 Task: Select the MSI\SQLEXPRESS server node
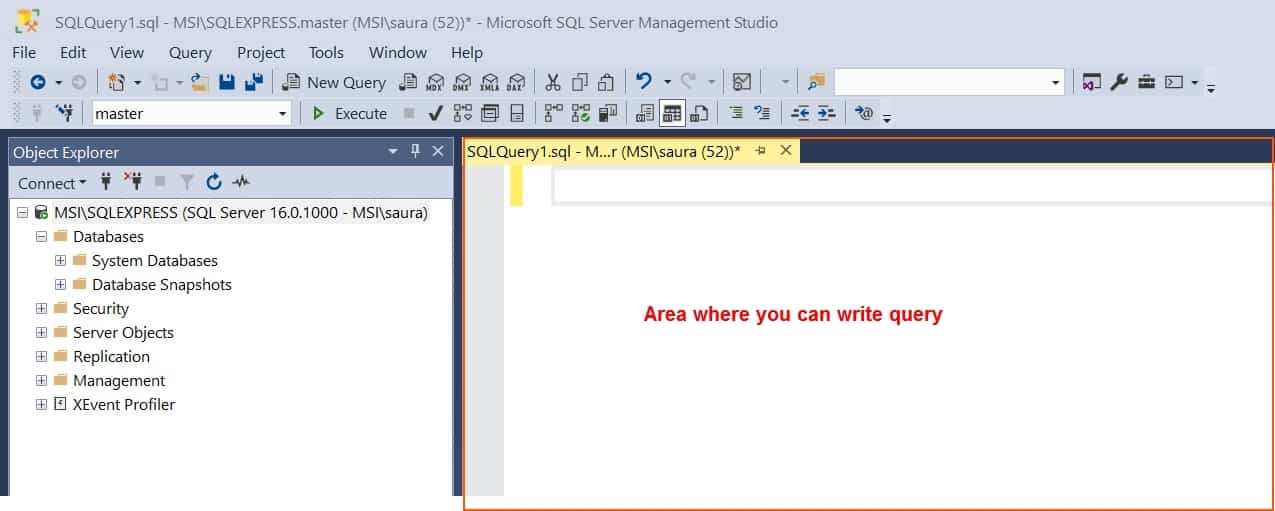pos(240,213)
